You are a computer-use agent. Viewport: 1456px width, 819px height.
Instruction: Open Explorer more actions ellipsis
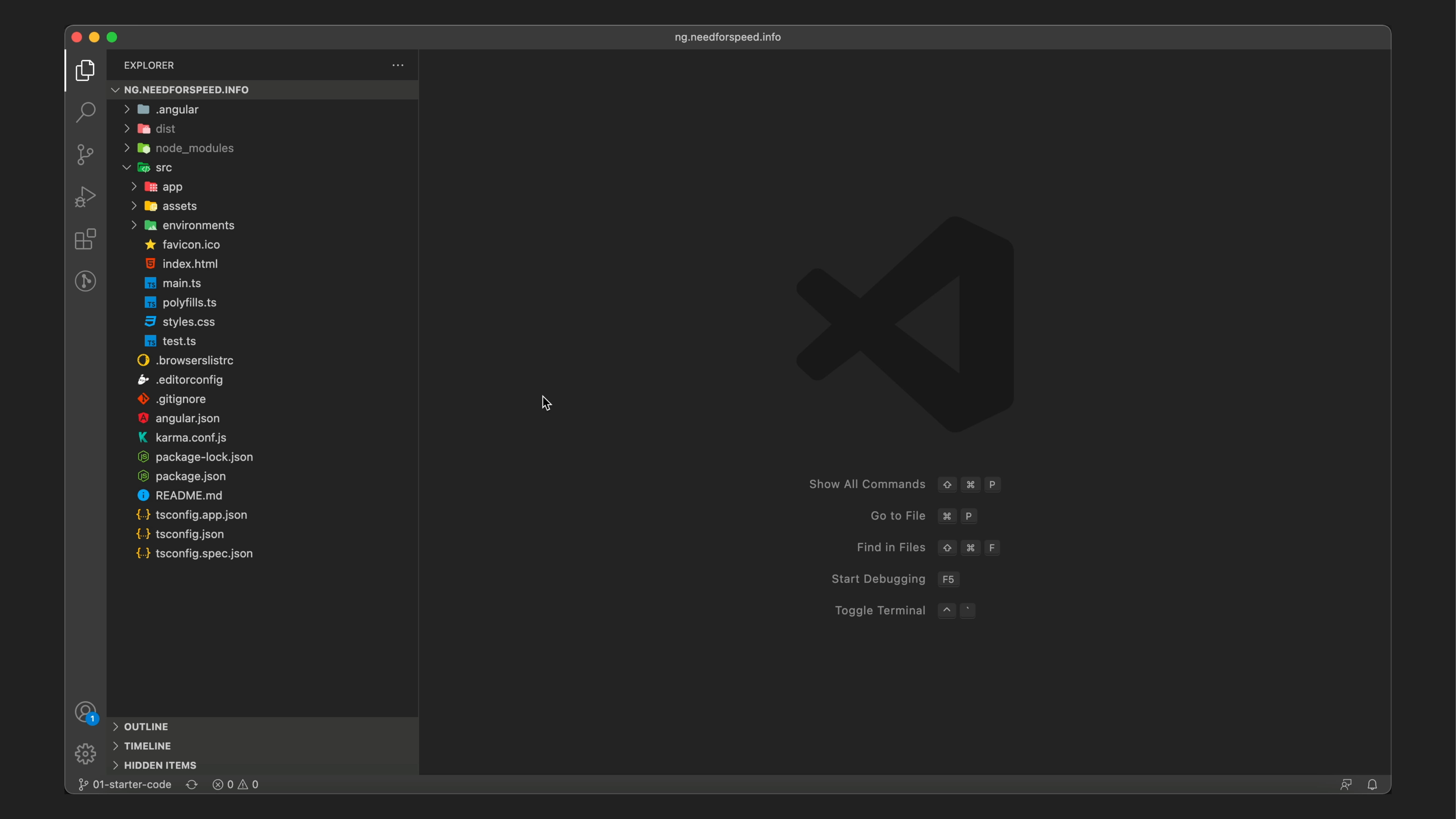tap(398, 66)
